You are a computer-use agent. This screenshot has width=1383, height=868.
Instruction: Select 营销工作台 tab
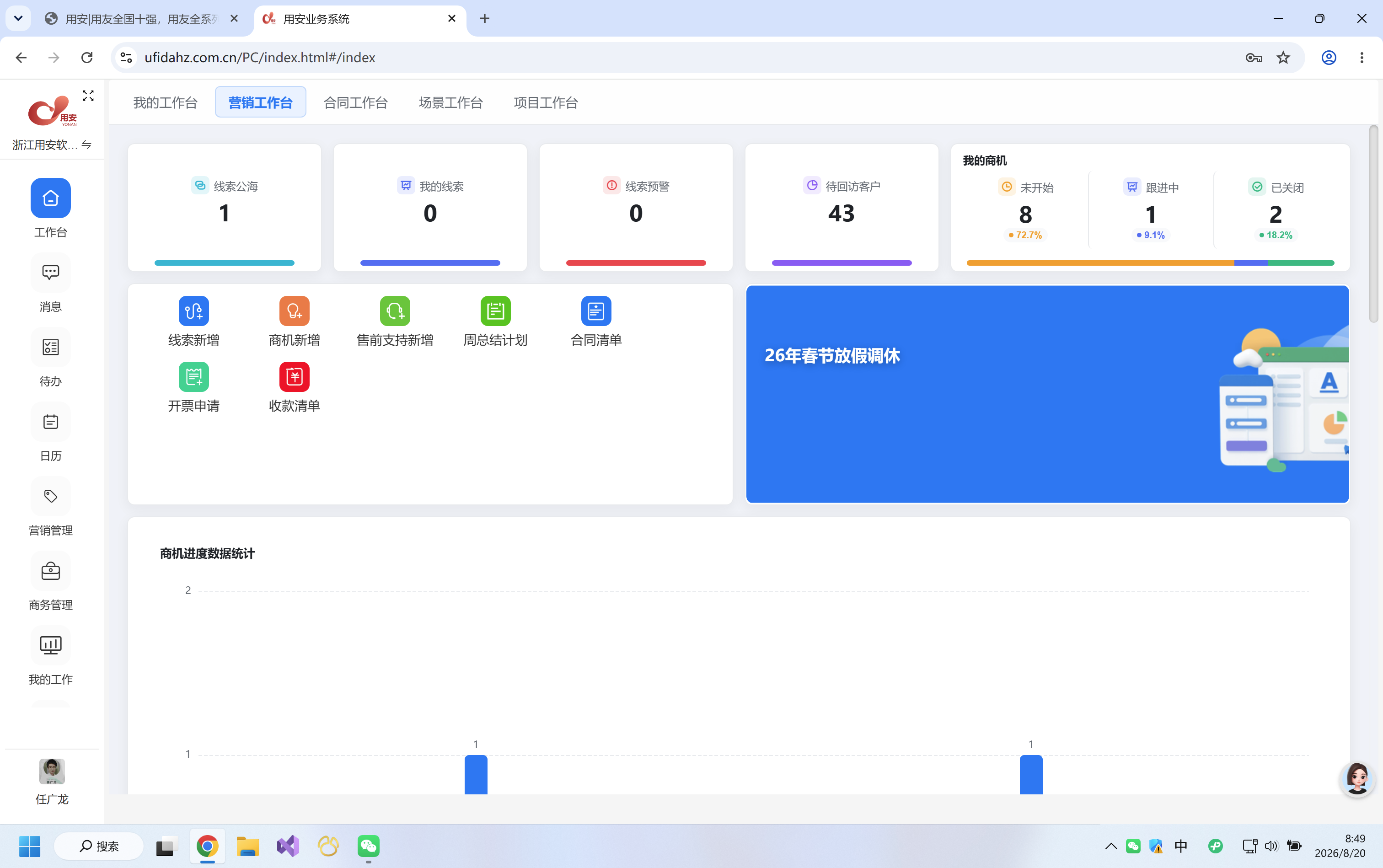(x=261, y=102)
